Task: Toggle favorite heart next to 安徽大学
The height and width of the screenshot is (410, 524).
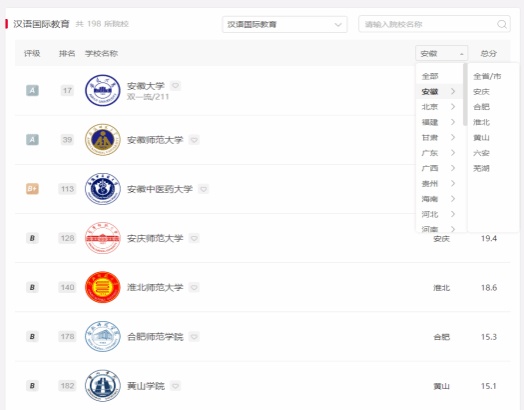Action: [175, 86]
